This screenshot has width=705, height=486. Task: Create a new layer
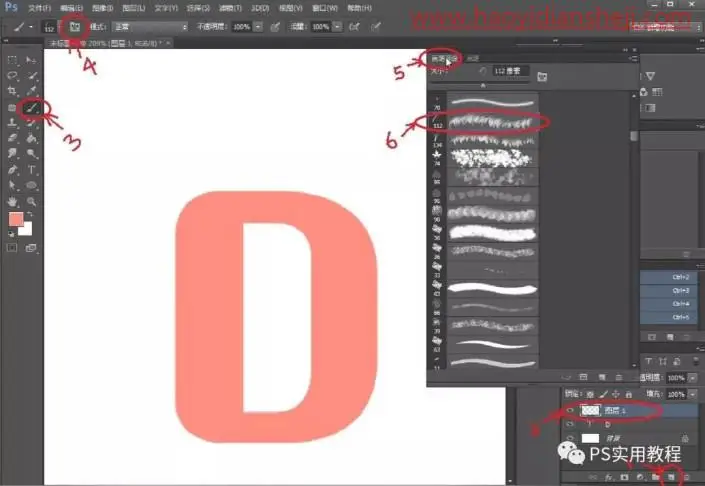coord(671,477)
